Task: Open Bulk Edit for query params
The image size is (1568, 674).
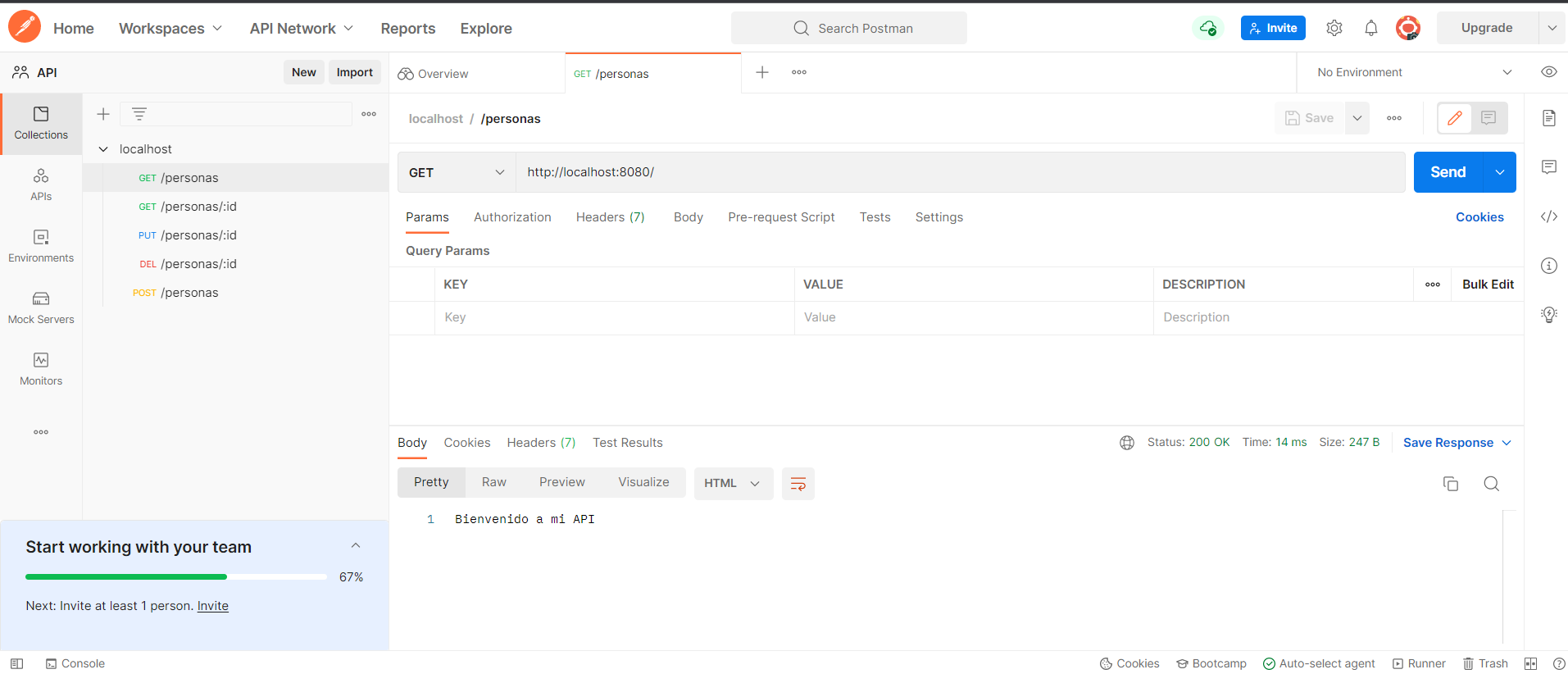Action: click(1488, 285)
